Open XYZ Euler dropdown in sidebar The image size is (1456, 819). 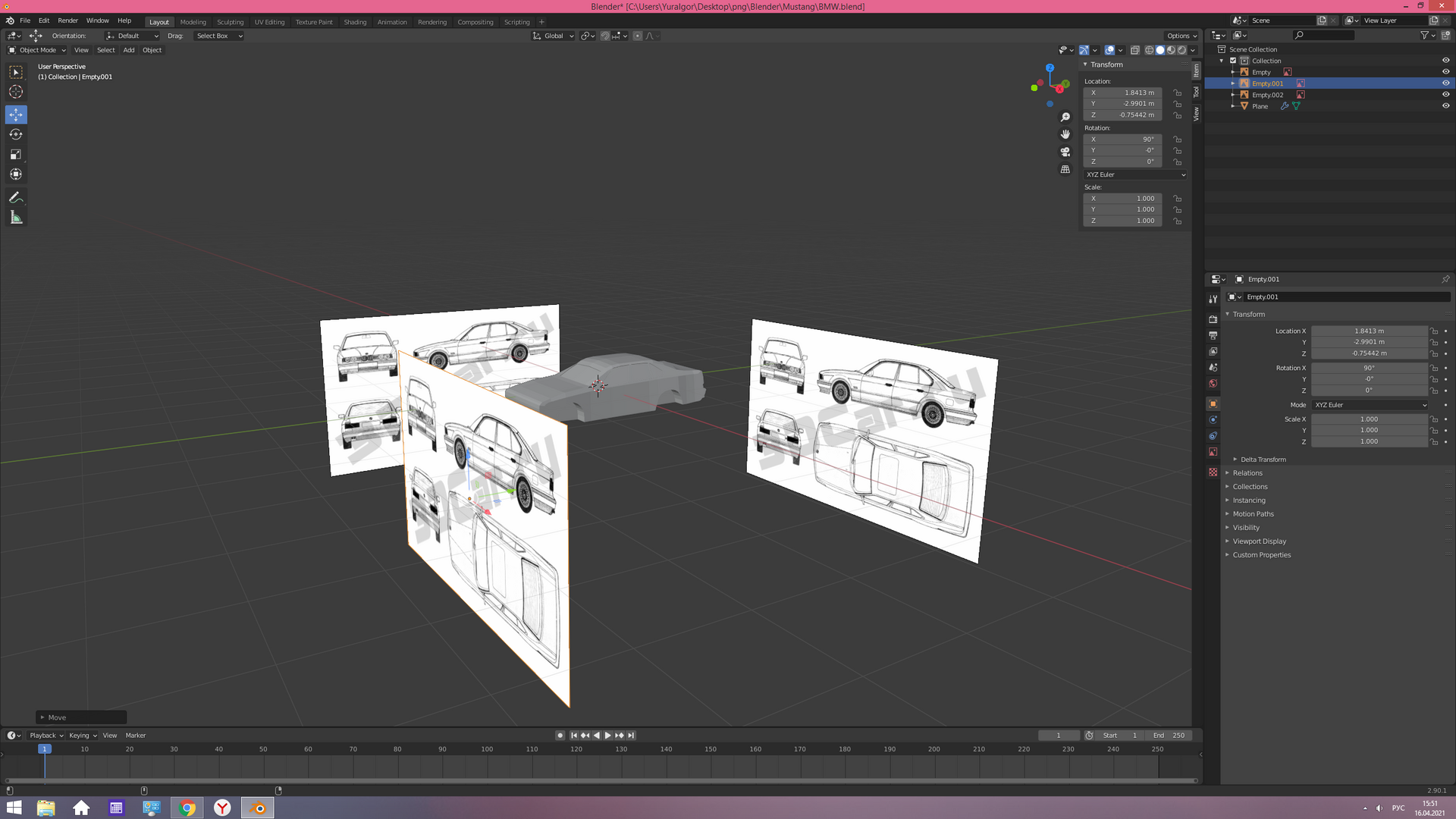click(1135, 174)
